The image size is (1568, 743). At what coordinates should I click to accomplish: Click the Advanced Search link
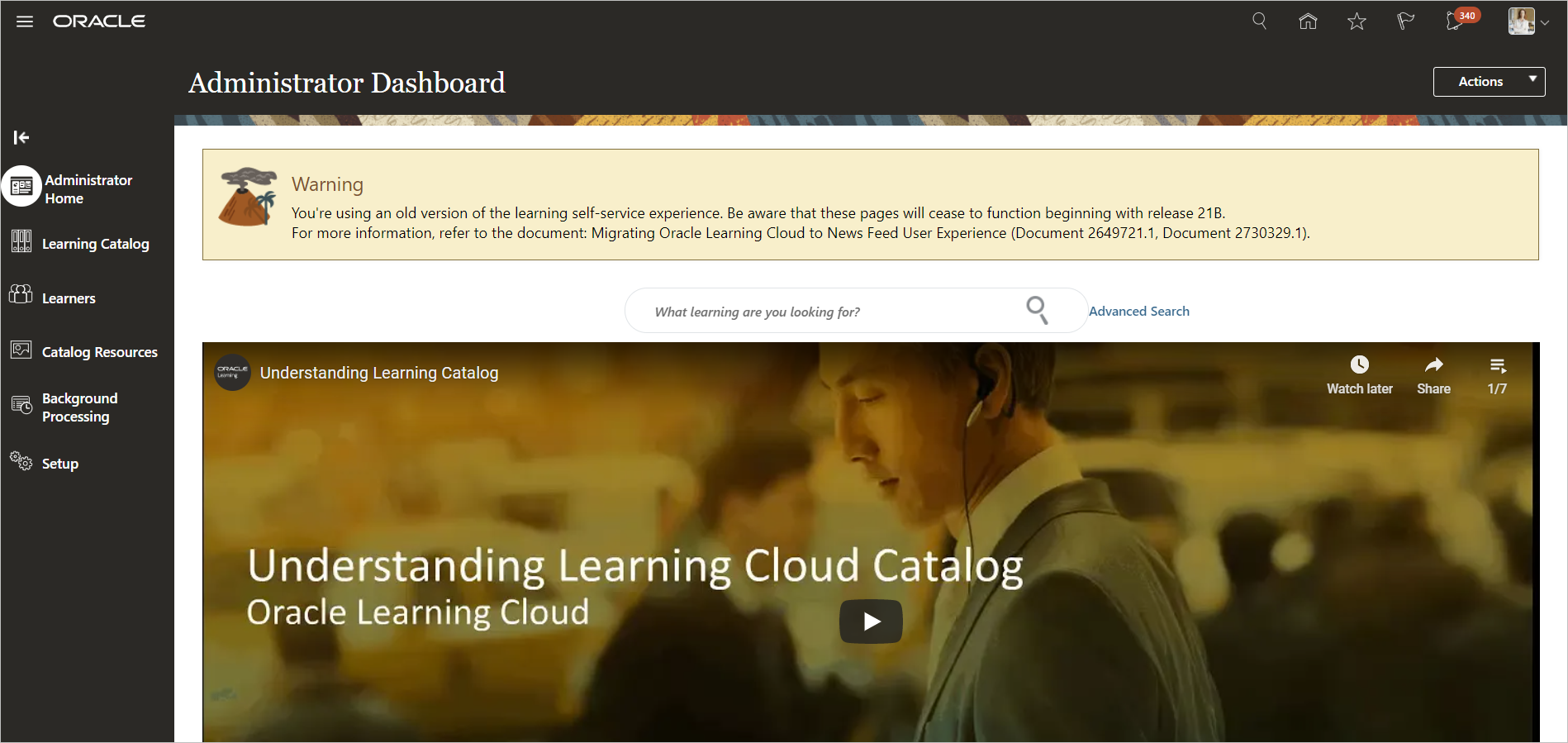1138,311
